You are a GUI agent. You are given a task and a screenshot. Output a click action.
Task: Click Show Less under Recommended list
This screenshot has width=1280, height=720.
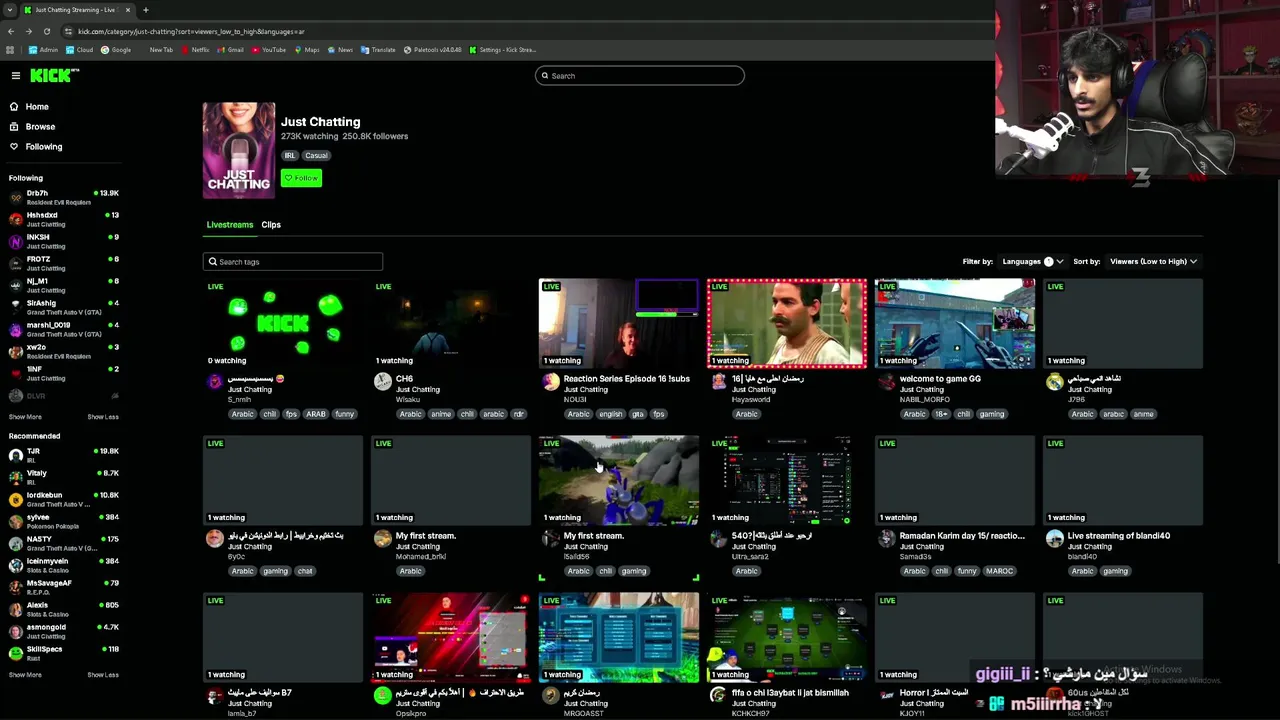click(x=103, y=675)
